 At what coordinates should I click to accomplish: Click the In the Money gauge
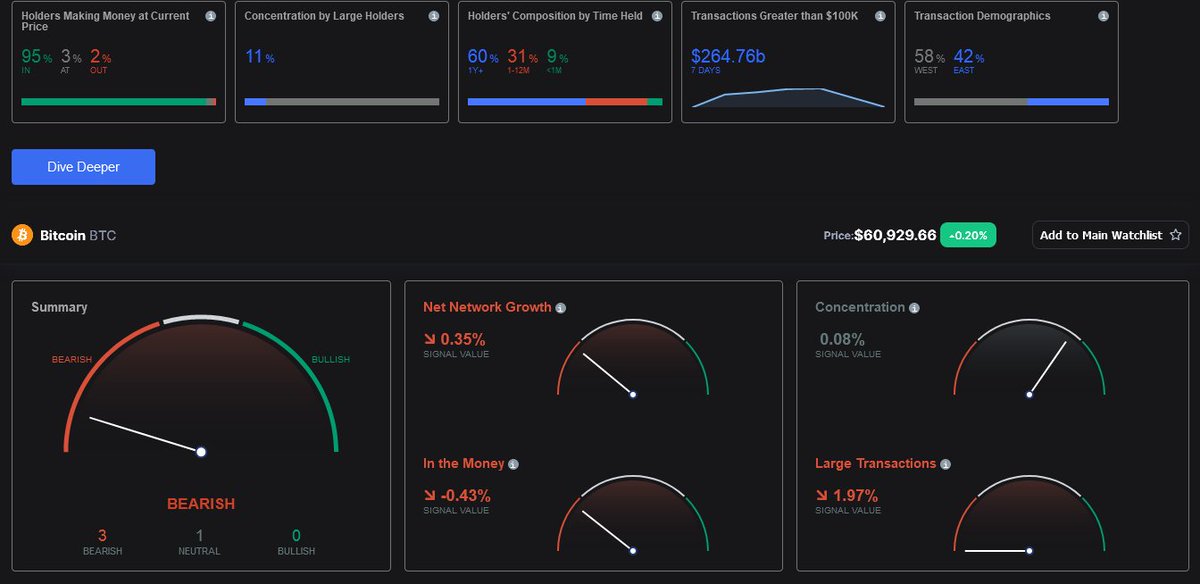(633, 513)
